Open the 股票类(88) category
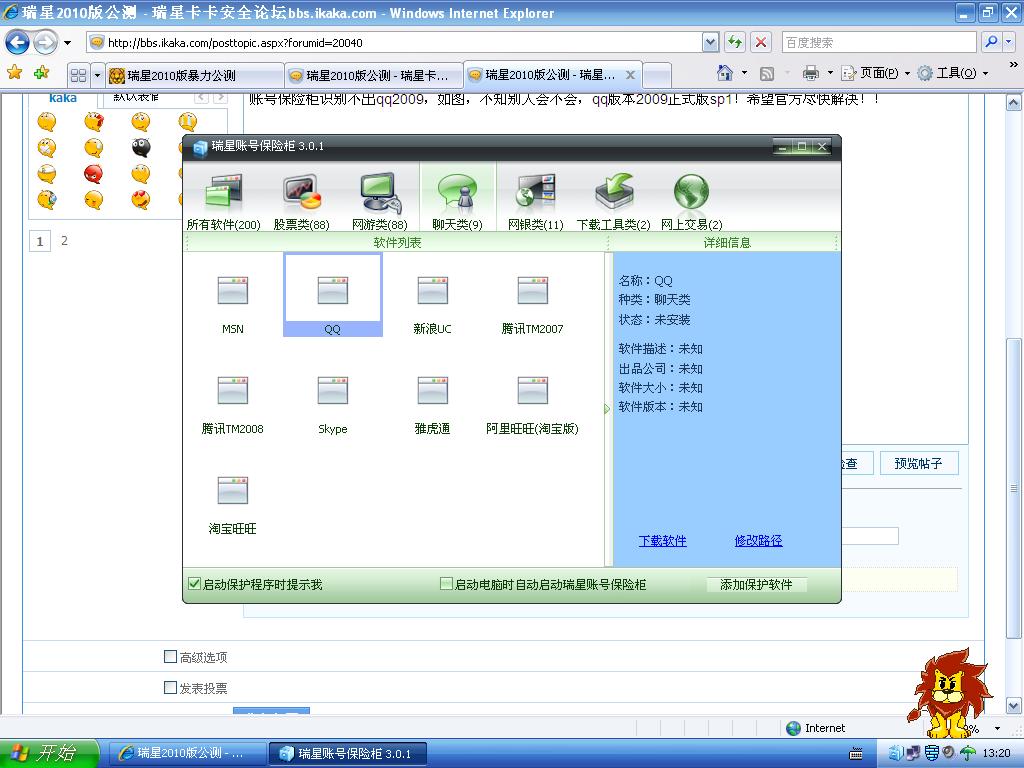The height and width of the screenshot is (768, 1024). coord(301,201)
